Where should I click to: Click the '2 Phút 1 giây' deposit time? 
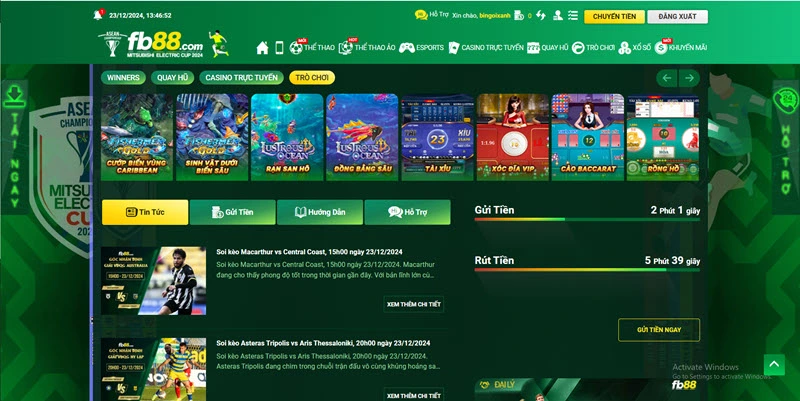(x=675, y=210)
